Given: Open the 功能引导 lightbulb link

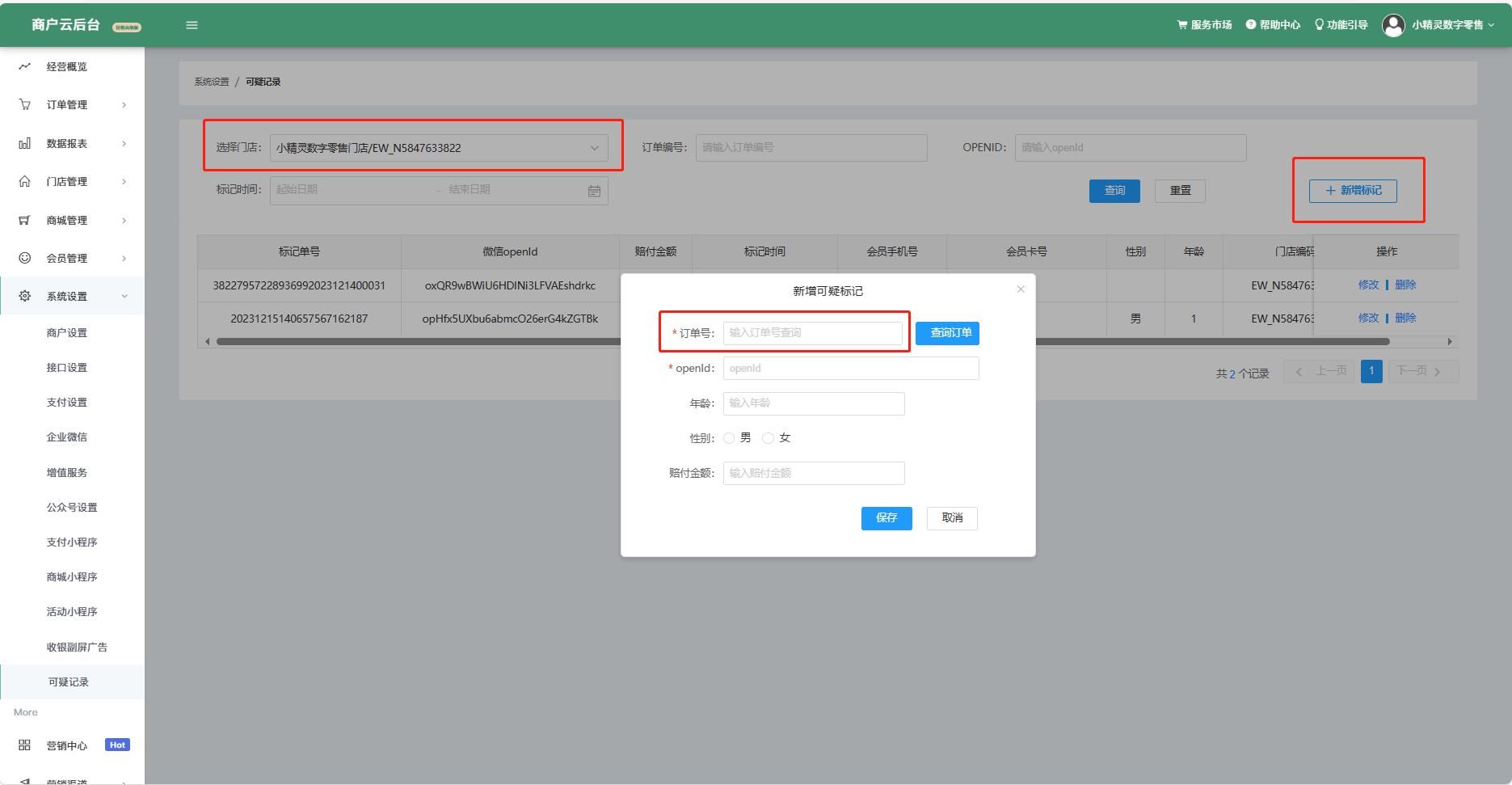Looking at the screenshot, I should pos(1341,25).
